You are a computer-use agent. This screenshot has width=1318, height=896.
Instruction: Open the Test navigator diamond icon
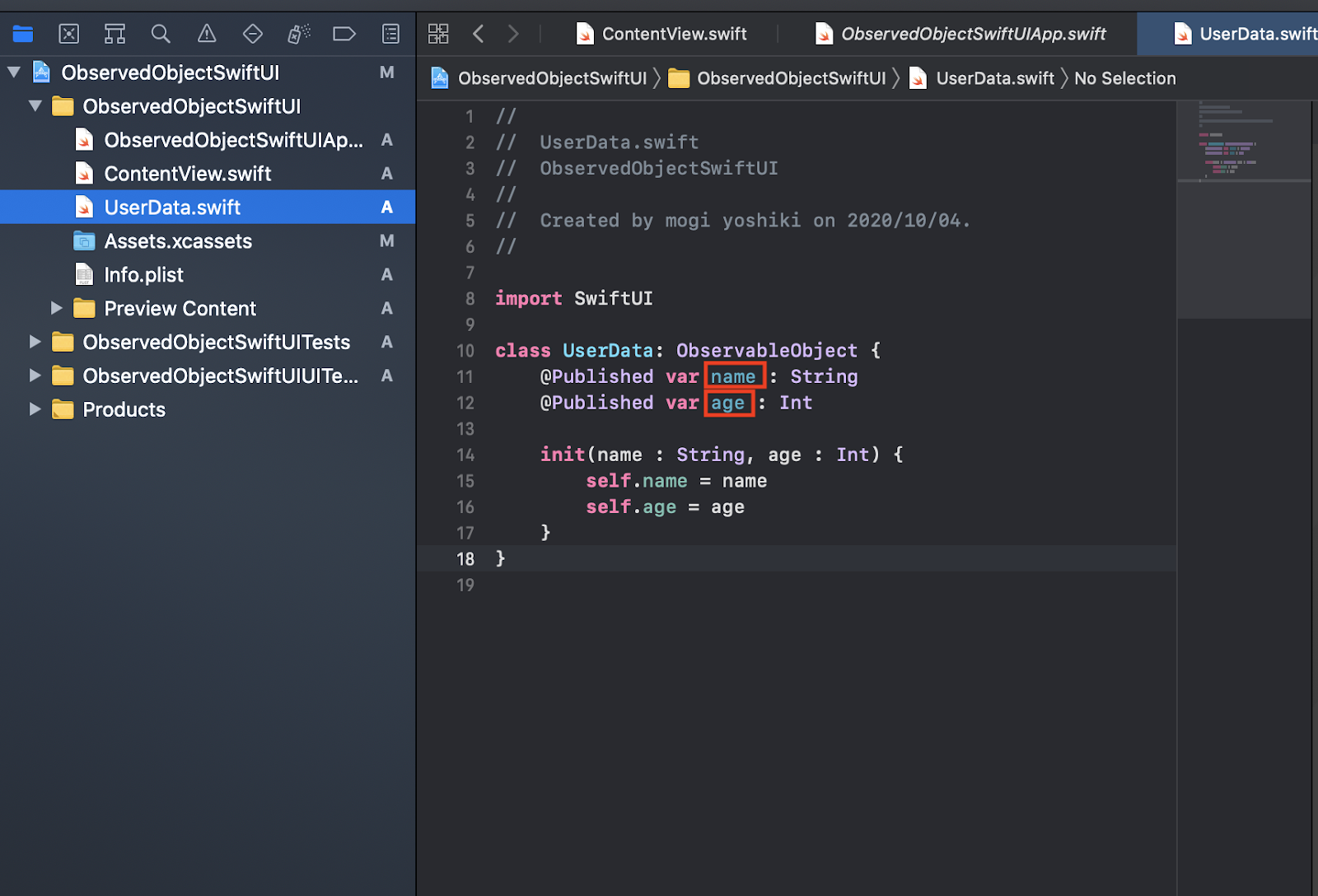coord(253,34)
